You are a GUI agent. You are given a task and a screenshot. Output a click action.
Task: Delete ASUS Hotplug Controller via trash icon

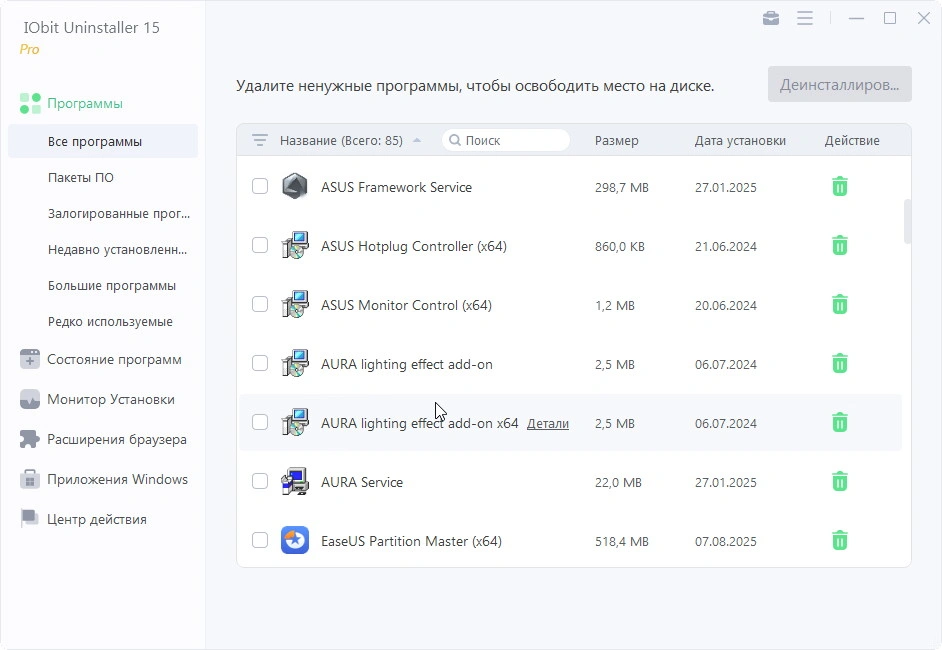(x=840, y=246)
